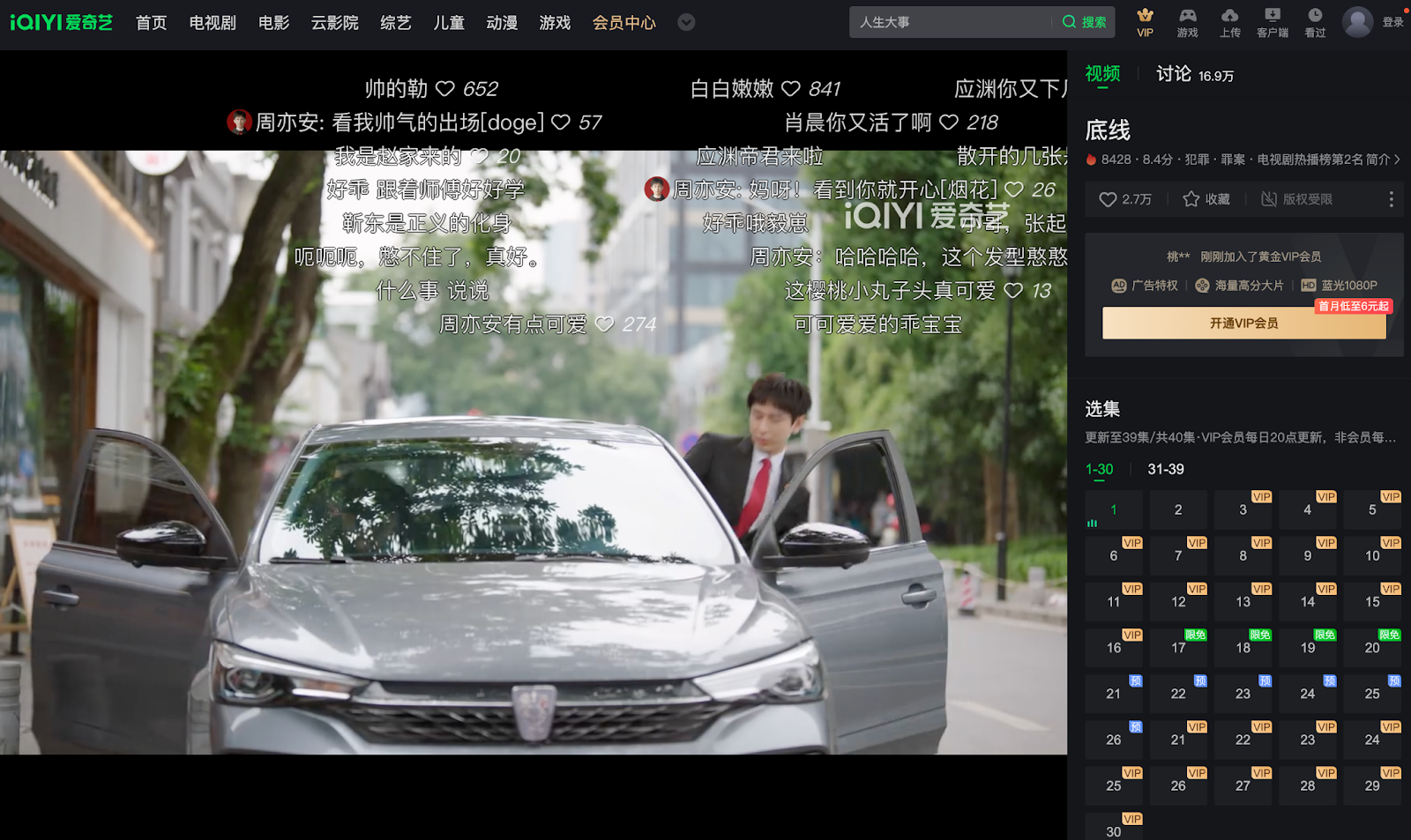Select episode 17 marked 限免
This screenshot has width=1411, height=840.
[1178, 647]
